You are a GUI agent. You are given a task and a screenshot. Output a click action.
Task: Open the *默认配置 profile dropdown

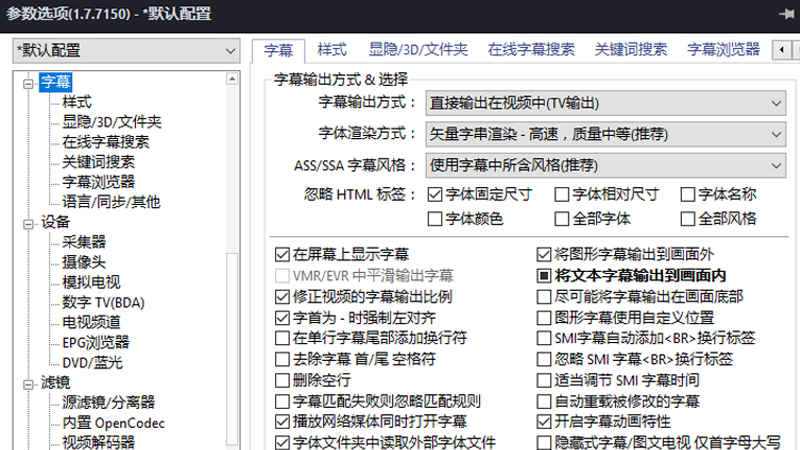[124, 50]
